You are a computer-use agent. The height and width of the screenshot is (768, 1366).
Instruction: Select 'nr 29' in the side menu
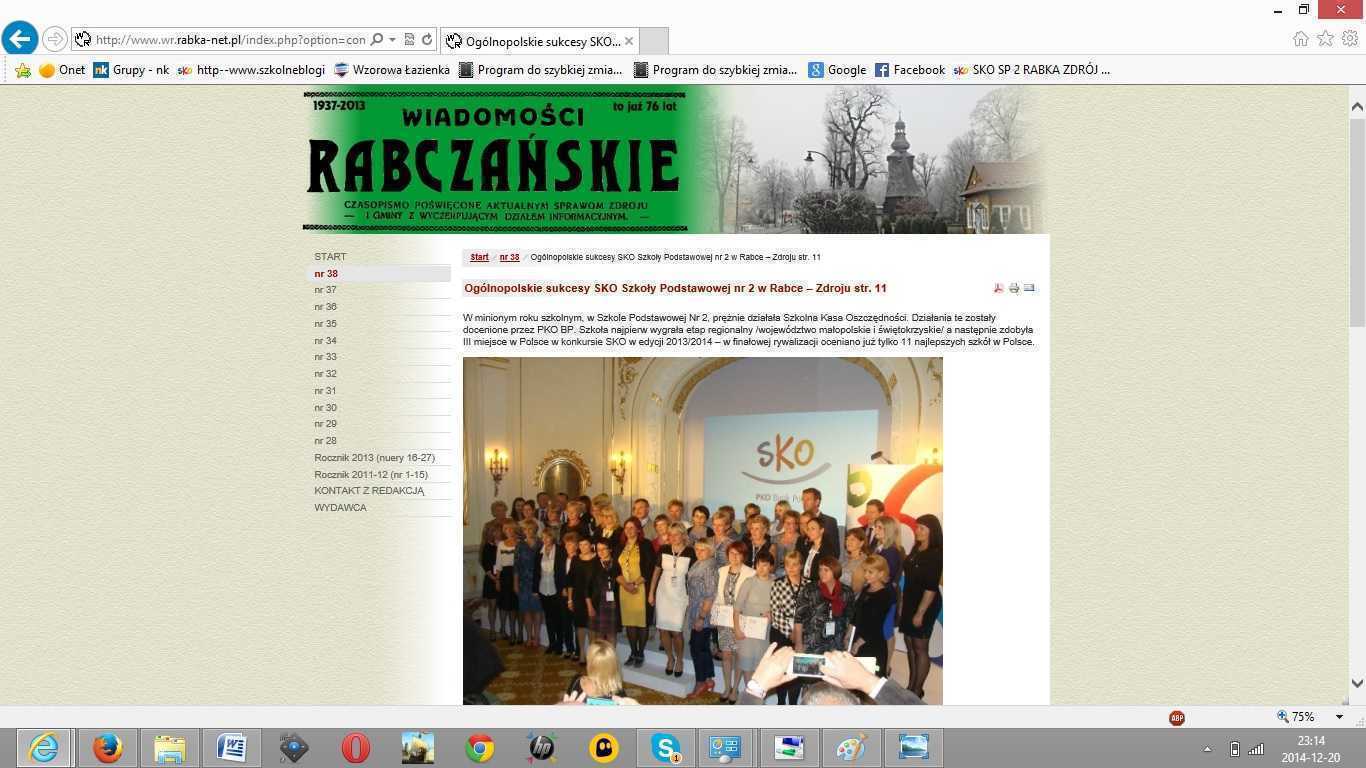(x=326, y=424)
